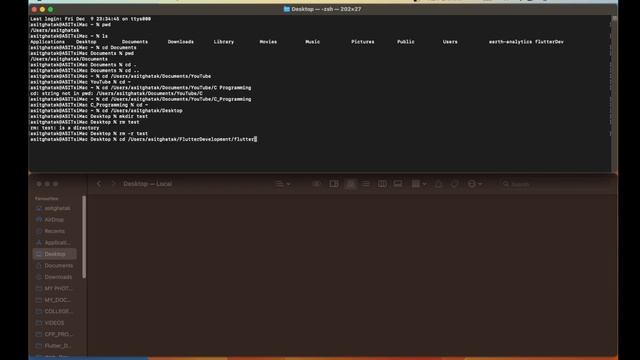Minimize the Terminal window

(x=42, y=9)
